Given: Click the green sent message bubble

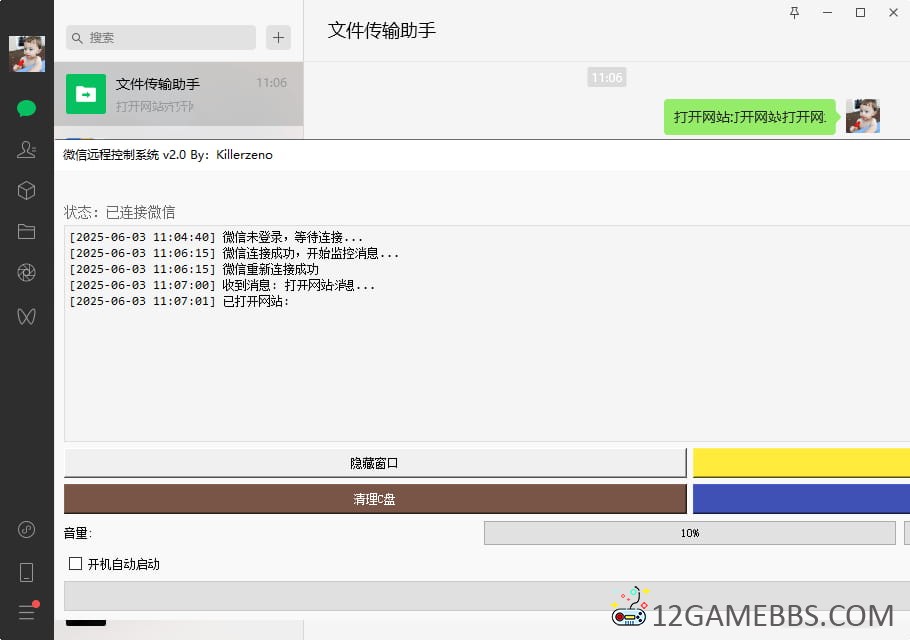Looking at the screenshot, I should [750, 117].
